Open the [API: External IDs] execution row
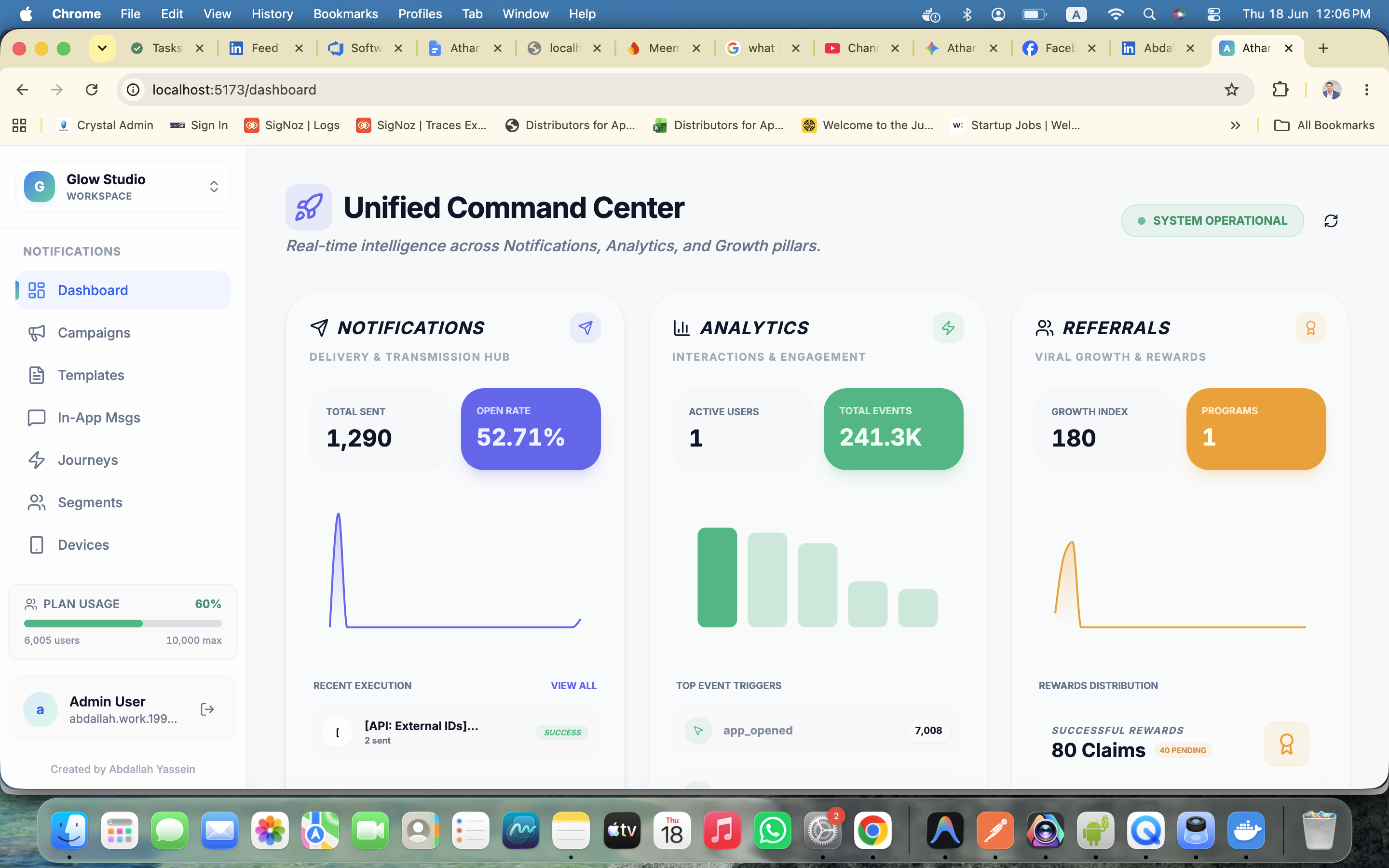 coord(455,732)
